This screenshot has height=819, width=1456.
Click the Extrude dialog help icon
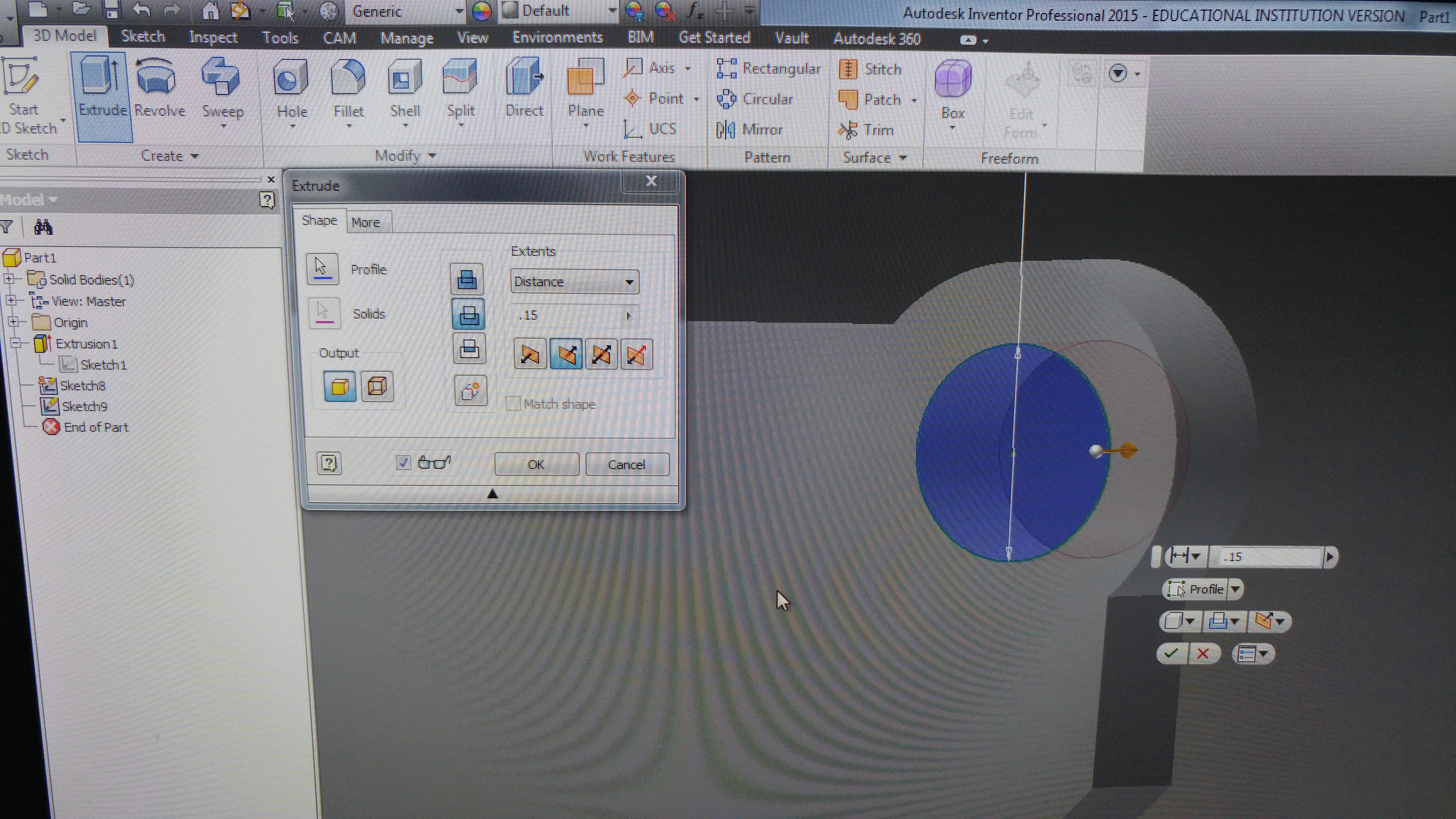click(329, 463)
